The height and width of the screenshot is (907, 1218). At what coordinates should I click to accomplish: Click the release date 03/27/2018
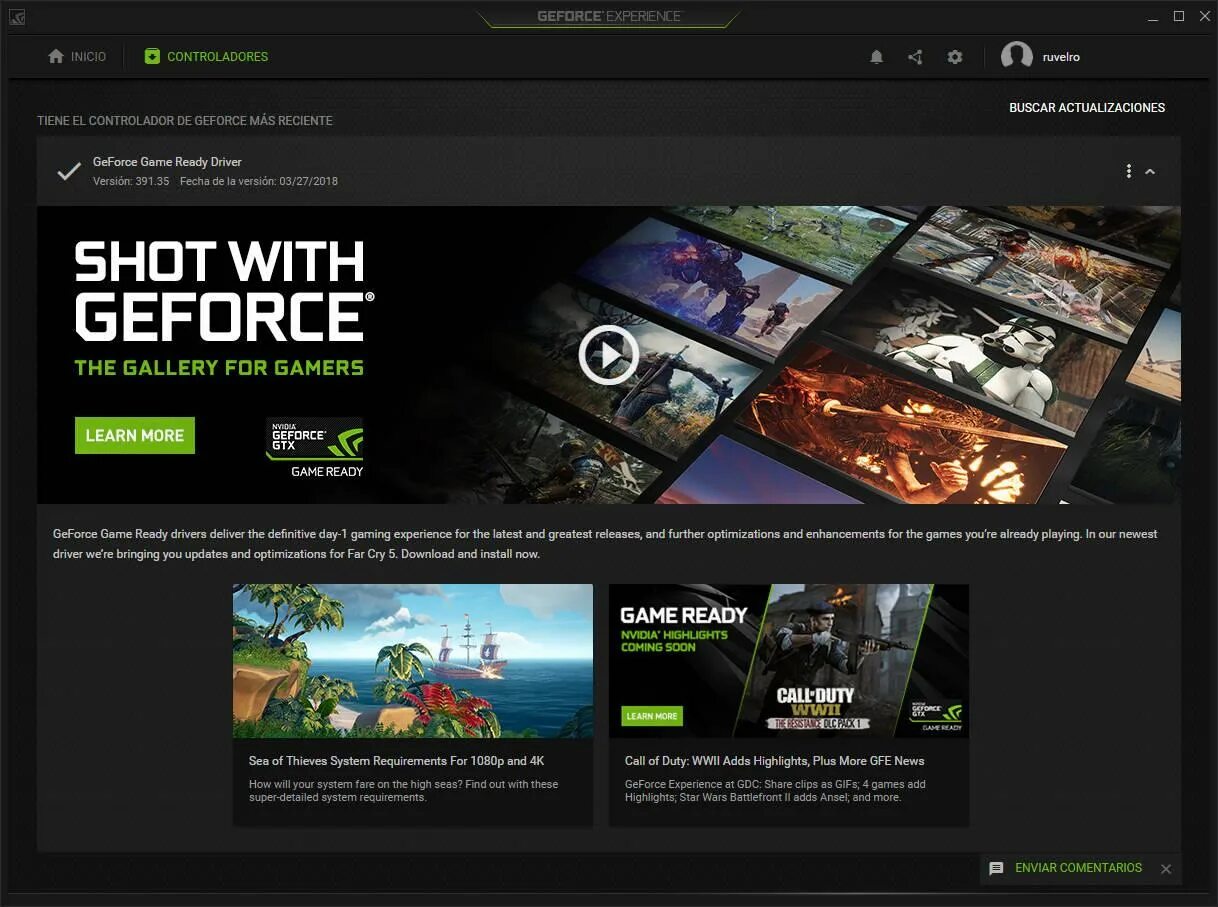click(309, 182)
